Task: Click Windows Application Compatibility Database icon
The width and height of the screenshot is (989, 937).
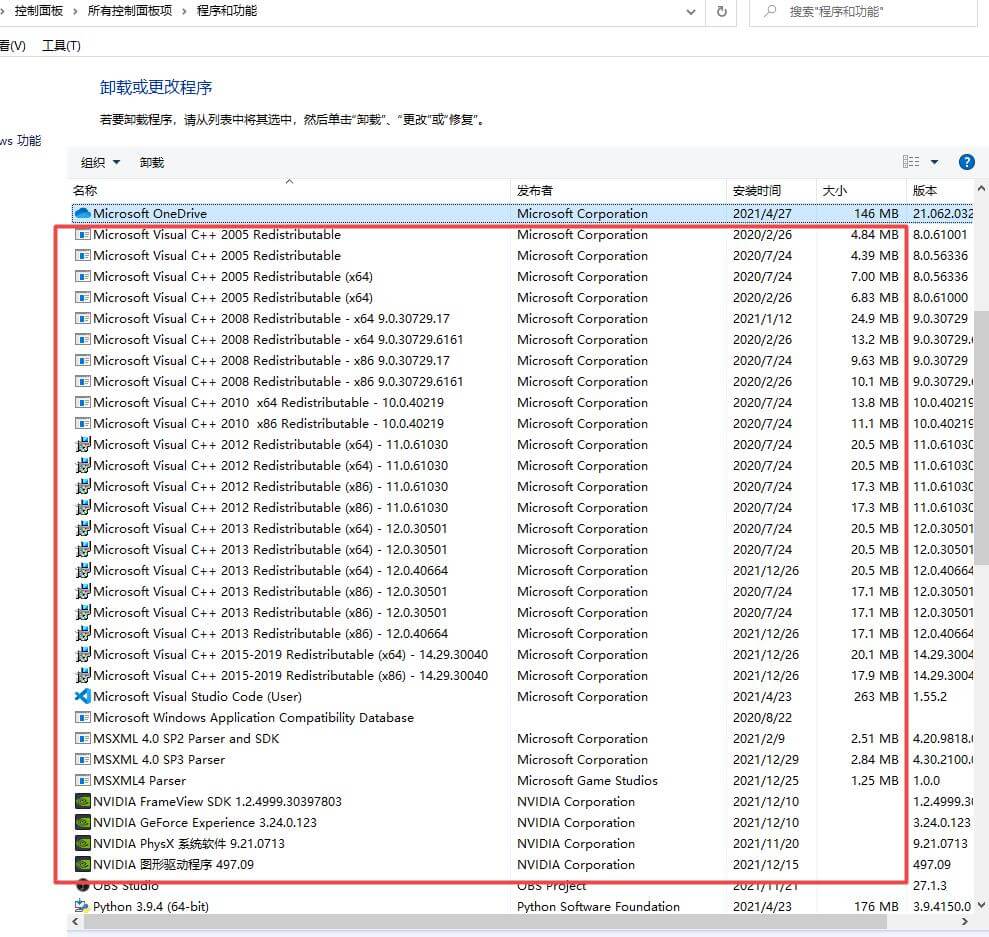Action: 83,718
